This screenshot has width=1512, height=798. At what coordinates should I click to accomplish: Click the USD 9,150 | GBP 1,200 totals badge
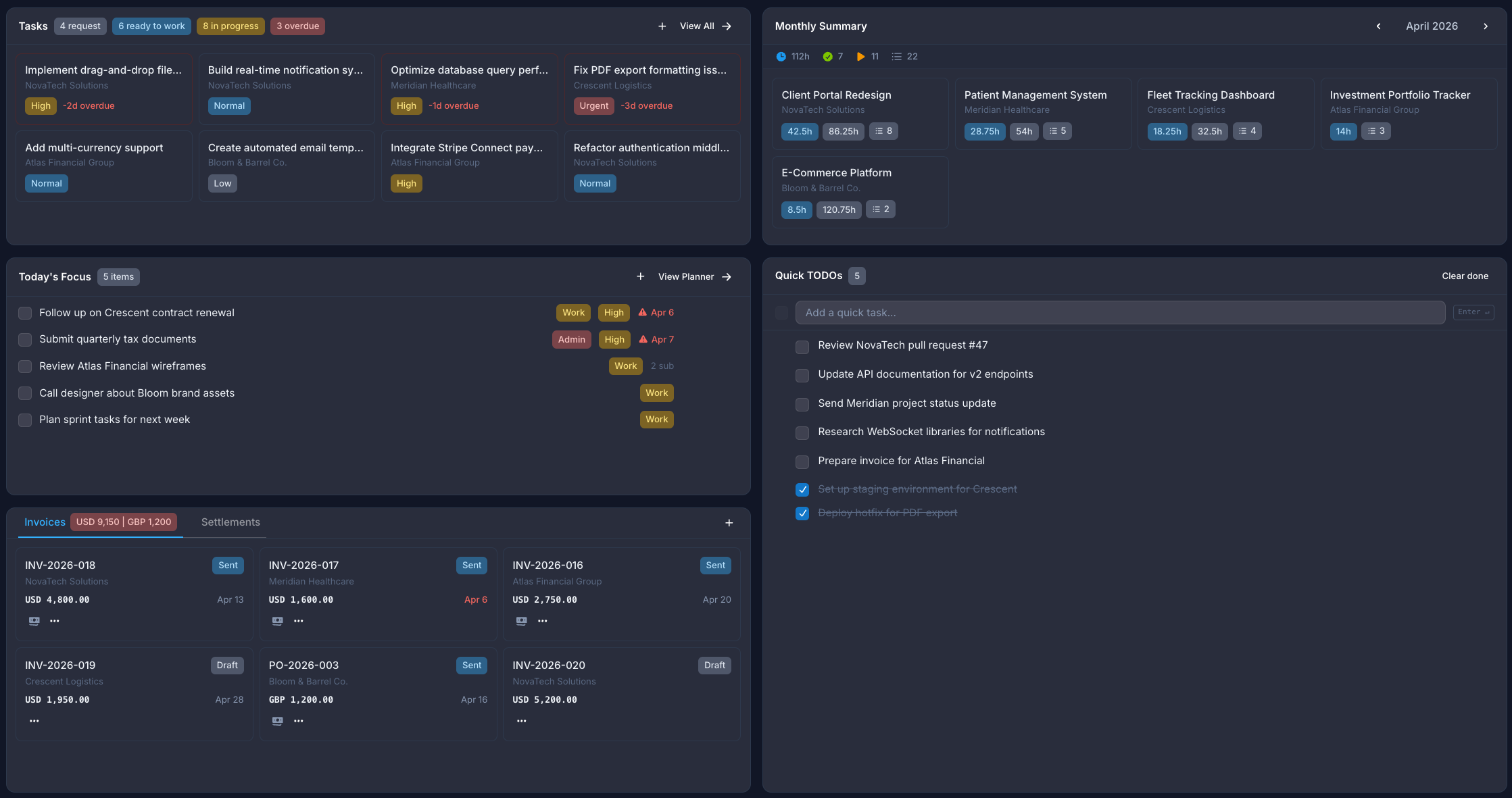pyautogui.click(x=124, y=522)
